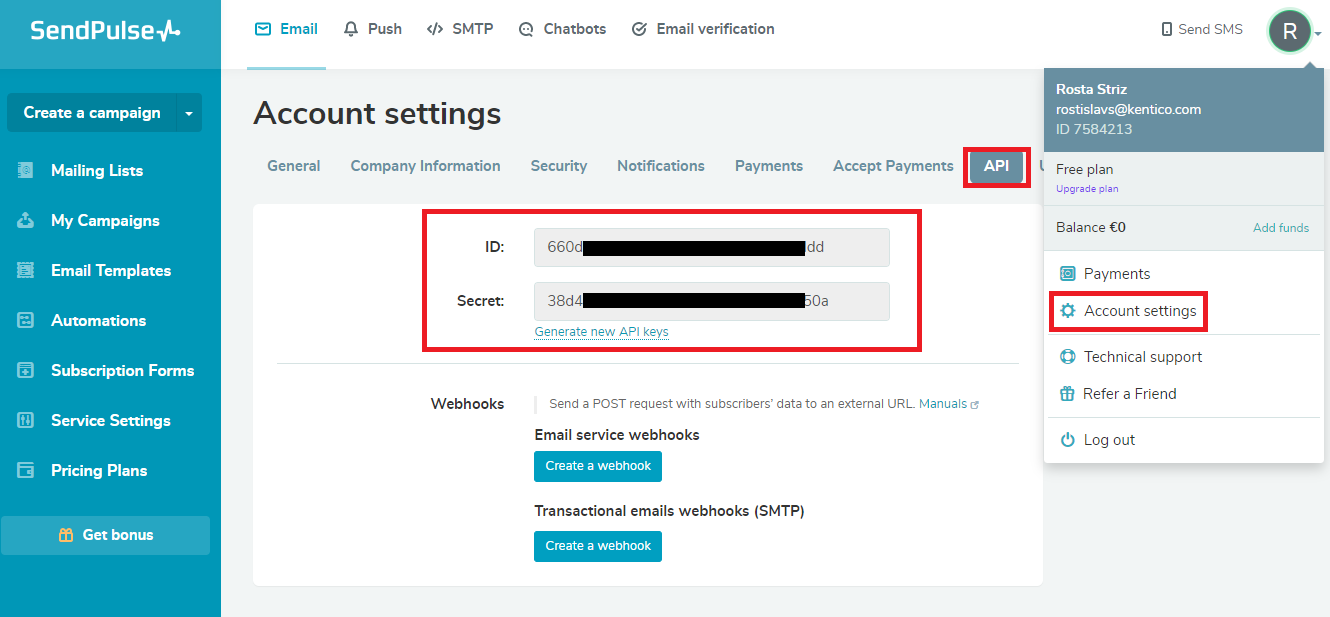Image resolution: width=1330 pixels, height=617 pixels.
Task: Open Email verification section
Action: coord(703,29)
